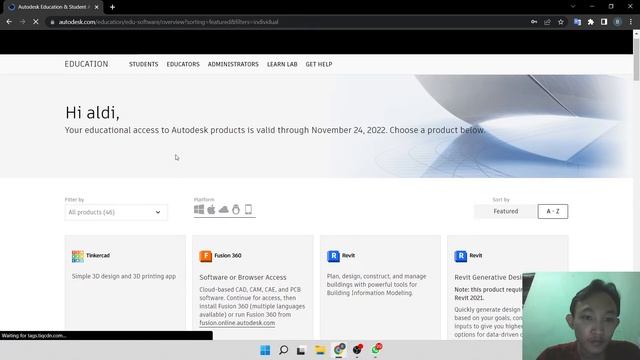Viewport: 640px width, 360px height.
Task: Open a new browser tab
Action: [112, 7]
